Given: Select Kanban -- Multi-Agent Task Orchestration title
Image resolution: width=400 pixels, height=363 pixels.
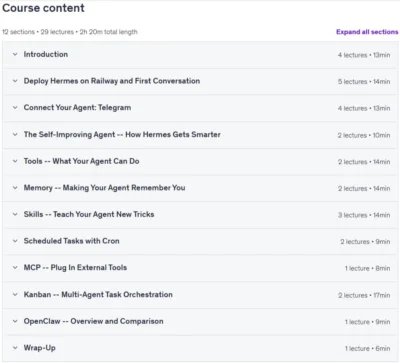Looking at the screenshot, I should click(x=98, y=295).
